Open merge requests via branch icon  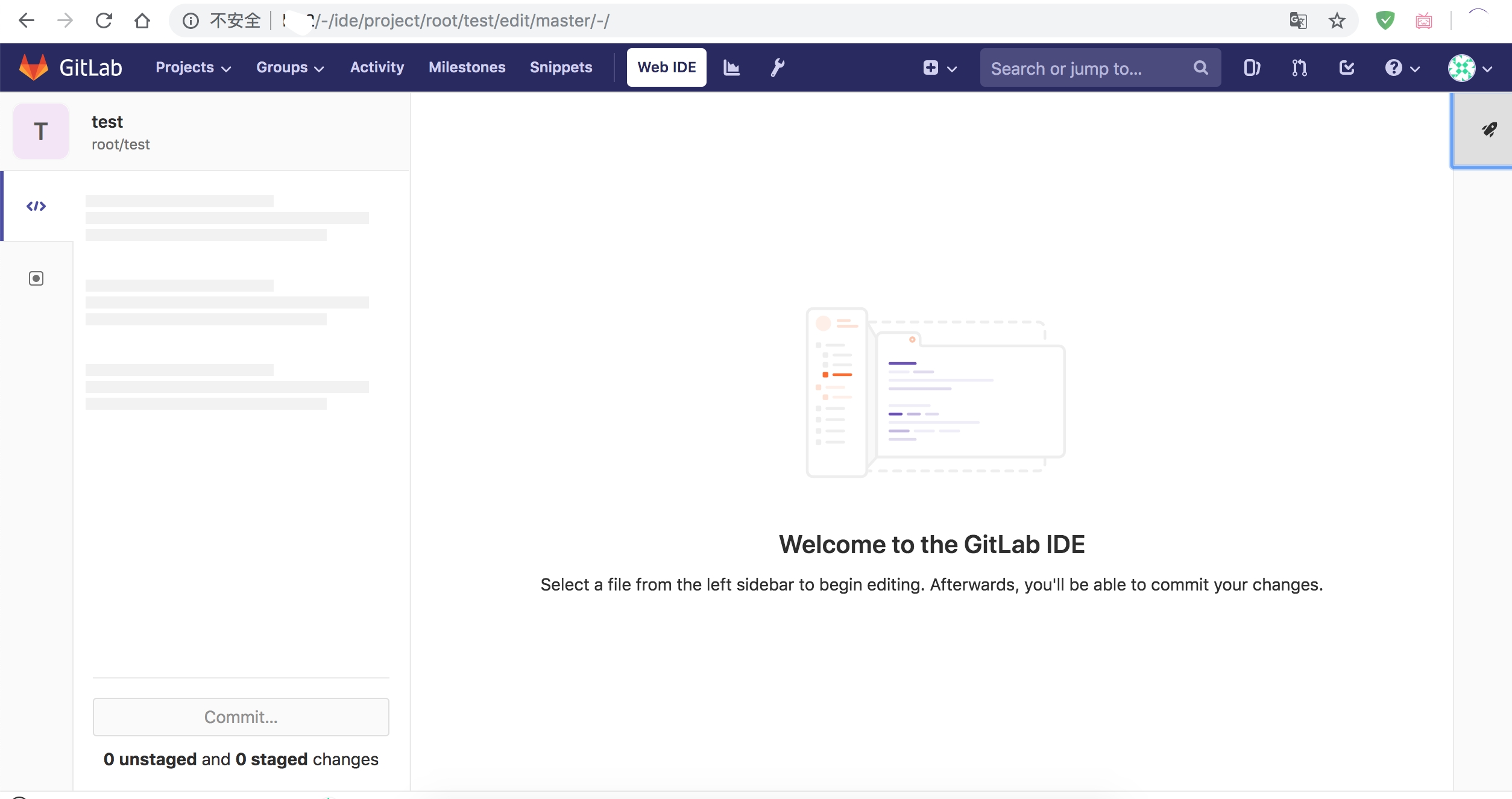(1299, 67)
